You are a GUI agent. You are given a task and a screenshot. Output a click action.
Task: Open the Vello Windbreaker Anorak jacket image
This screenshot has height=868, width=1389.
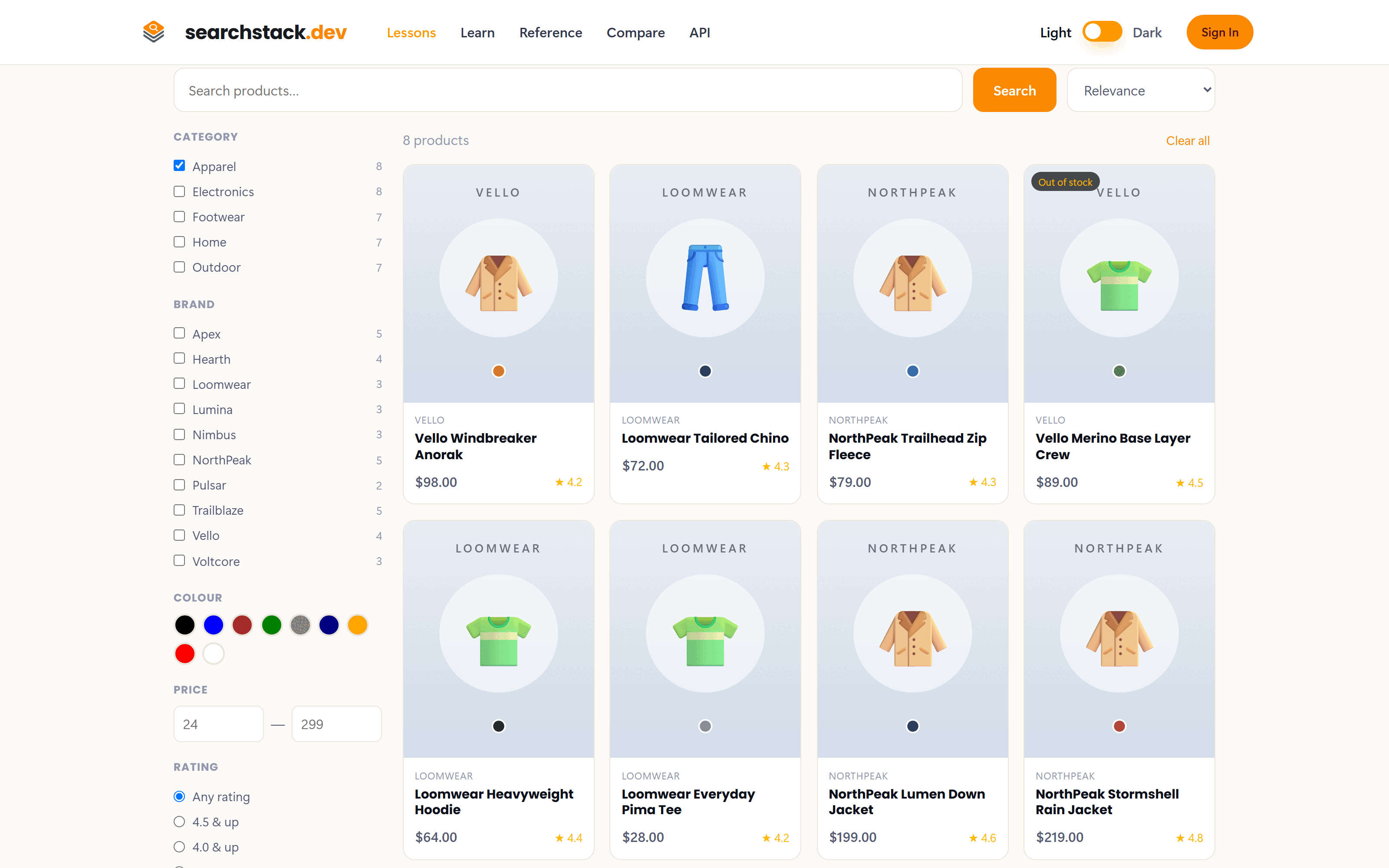(498, 283)
